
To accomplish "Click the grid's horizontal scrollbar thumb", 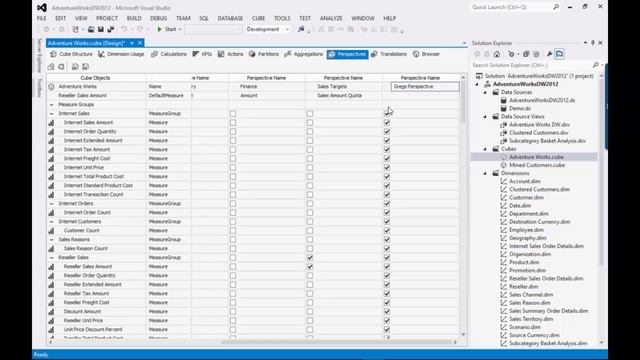I will (337, 342).
